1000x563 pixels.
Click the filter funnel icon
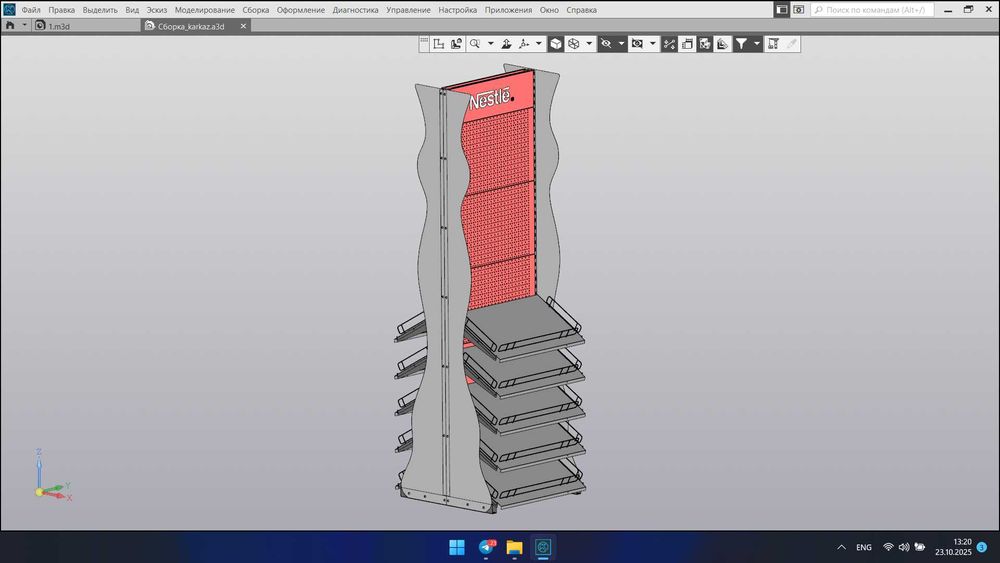[x=741, y=44]
